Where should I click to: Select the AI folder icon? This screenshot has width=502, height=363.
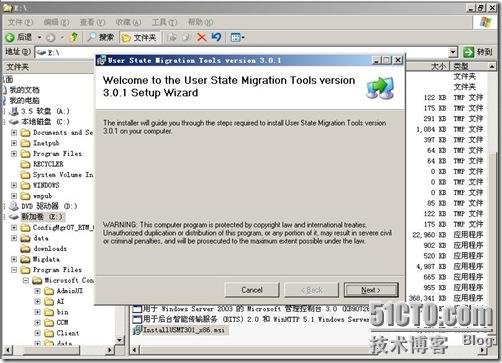49,302
